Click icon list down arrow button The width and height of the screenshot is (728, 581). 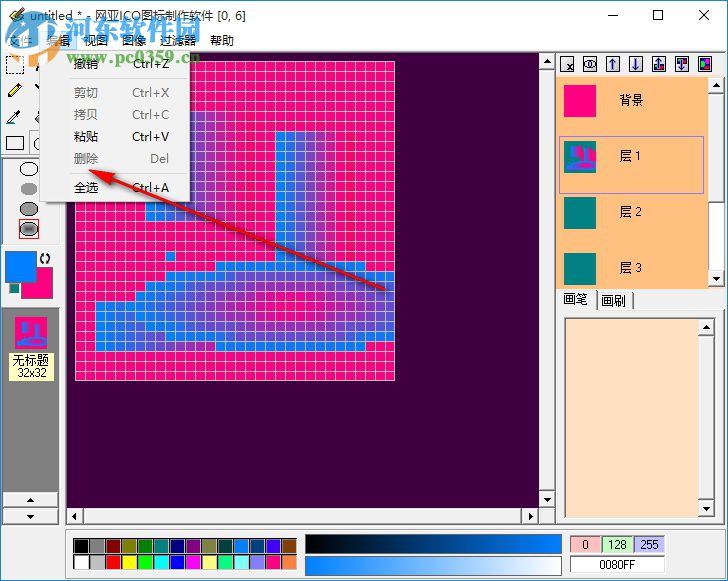[30, 516]
